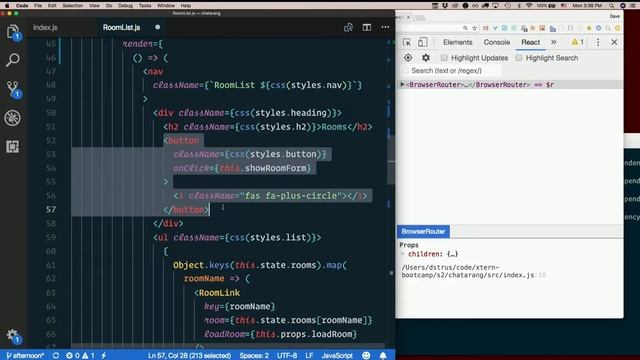
Task: Open the Debug menu in menu bar
Action: tap(125, 6)
